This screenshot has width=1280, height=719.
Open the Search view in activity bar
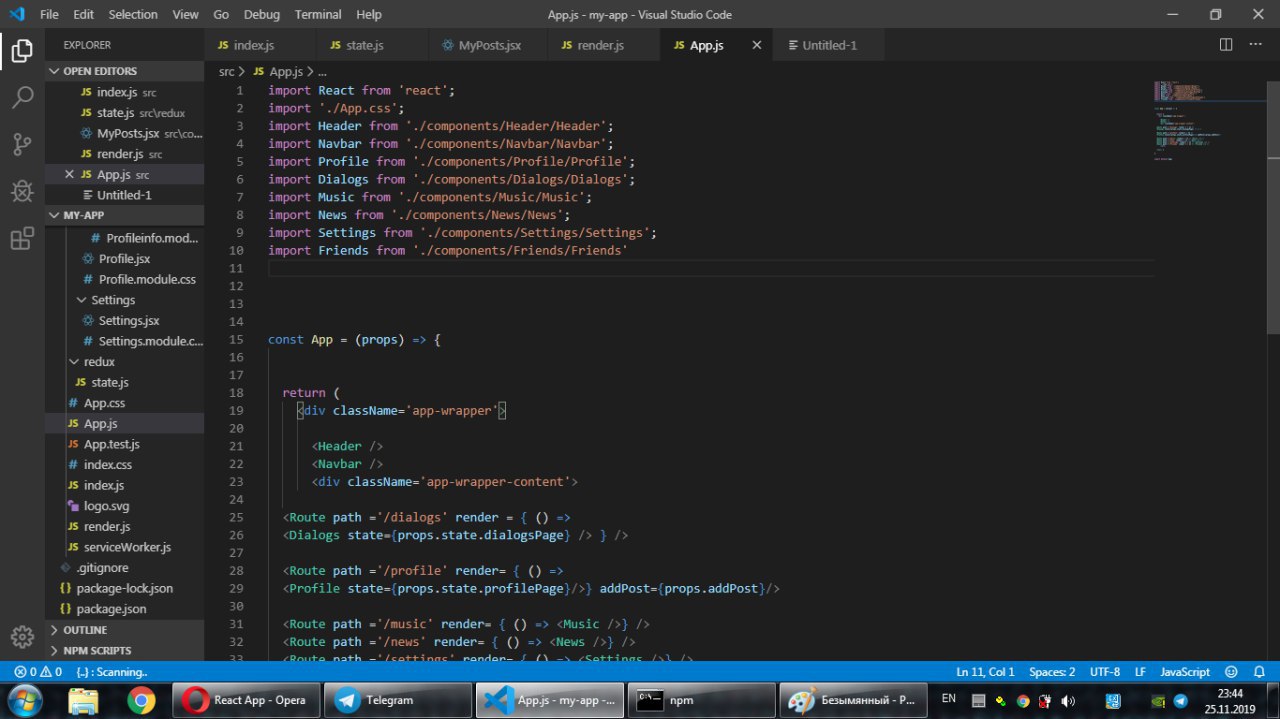pyautogui.click(x=22, y=97)
